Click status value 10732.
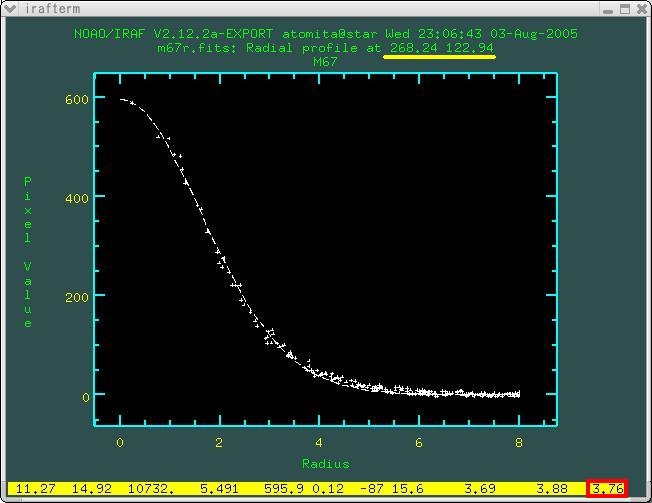Screen dimensions: 652x503 tap(151, 488)
